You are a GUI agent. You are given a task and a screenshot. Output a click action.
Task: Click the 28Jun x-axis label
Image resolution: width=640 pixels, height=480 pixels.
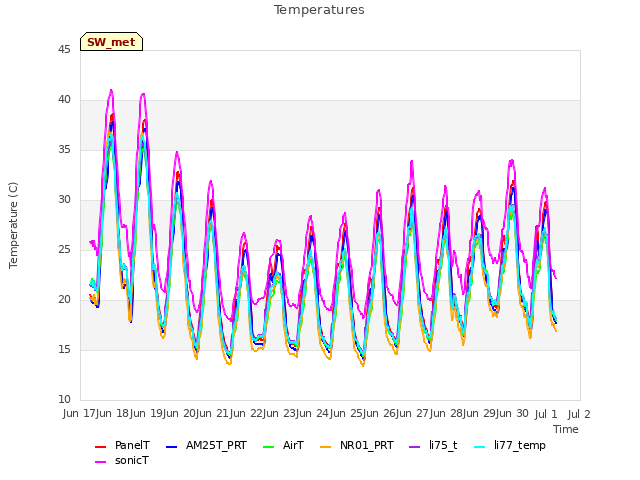click(x=464, y=414)
